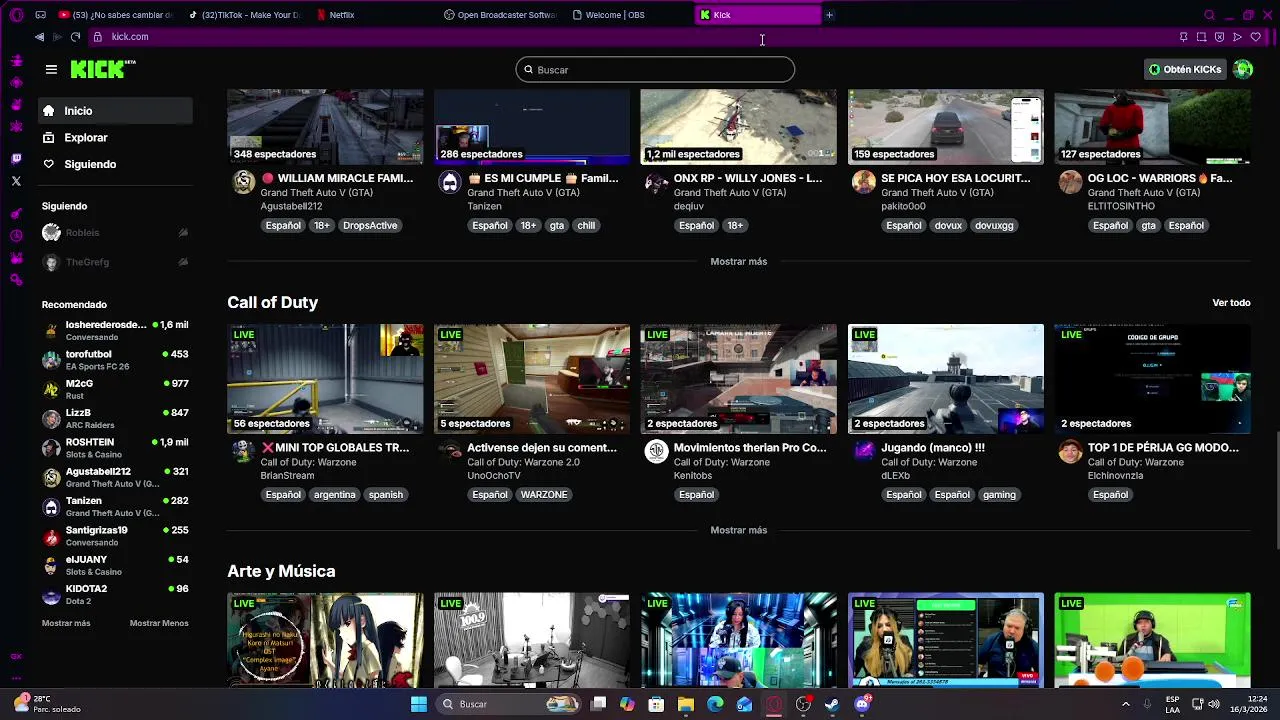
Task: Open Jugando (manco) stream thumbnail
Action: click(945, 378)
